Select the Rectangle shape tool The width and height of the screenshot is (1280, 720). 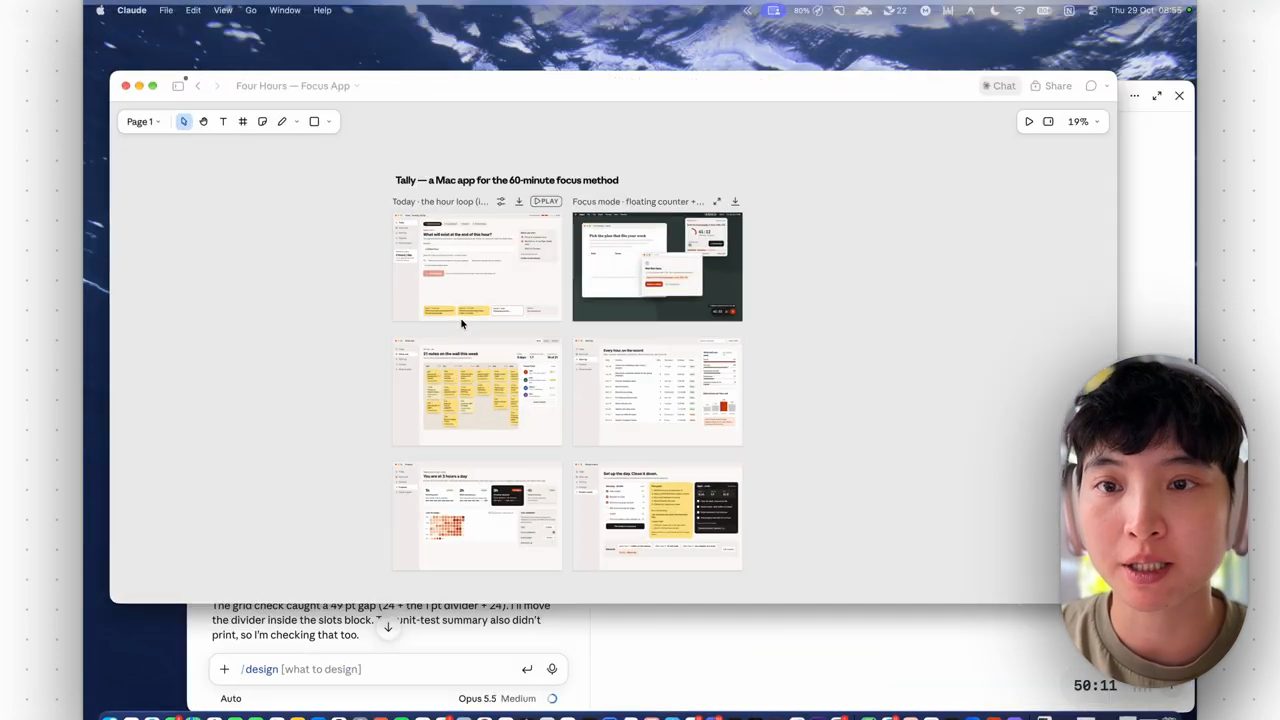[x=314, y=122]
